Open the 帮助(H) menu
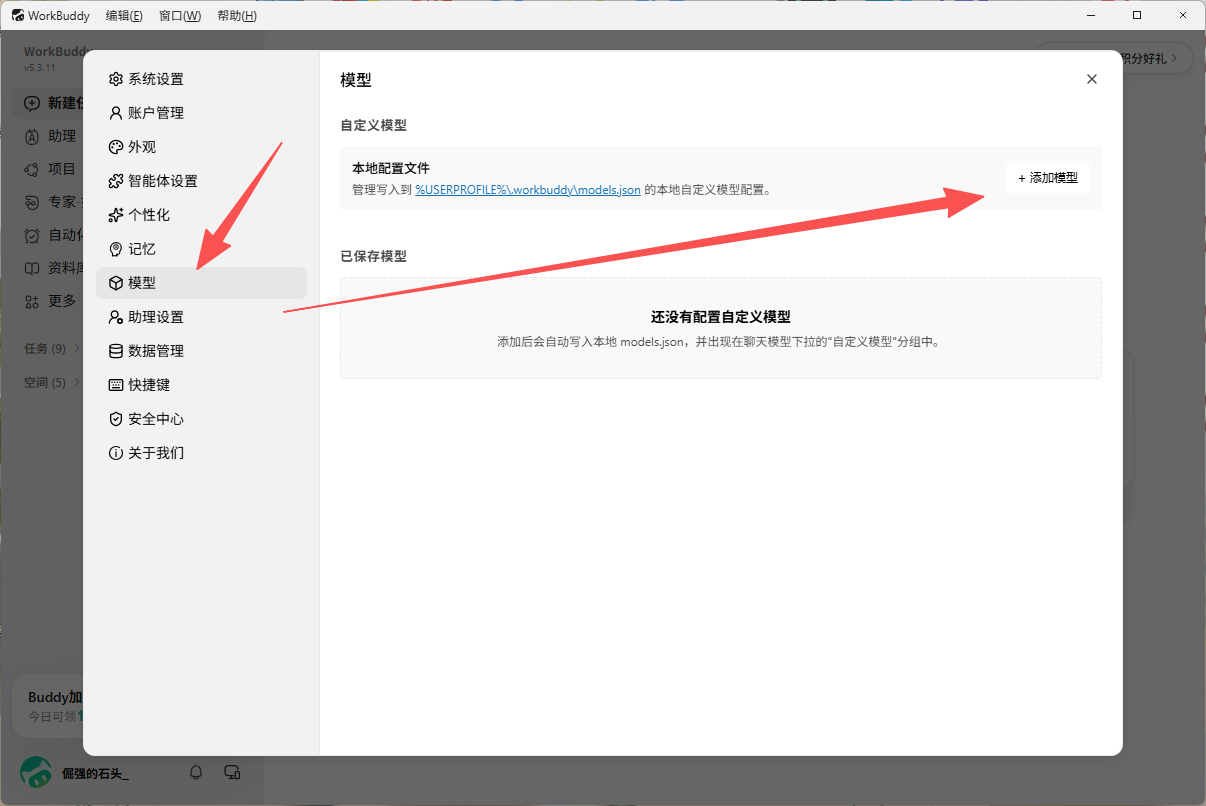This screenshot has width=1206, height=806. 237,16
